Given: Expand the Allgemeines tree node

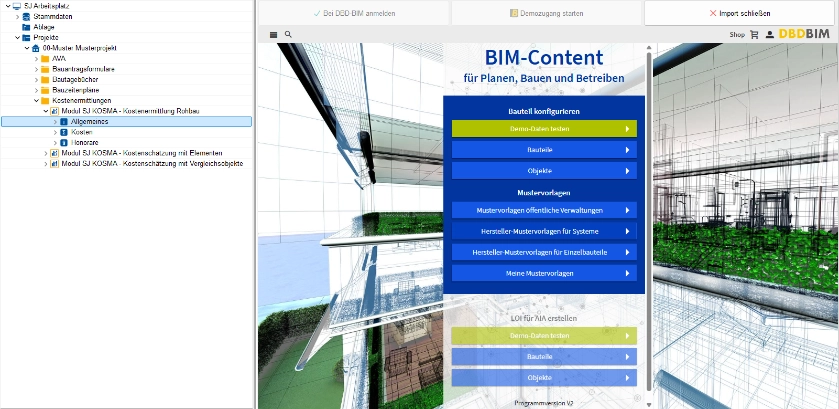Looking at the screenshot, I should pos(55,121).
